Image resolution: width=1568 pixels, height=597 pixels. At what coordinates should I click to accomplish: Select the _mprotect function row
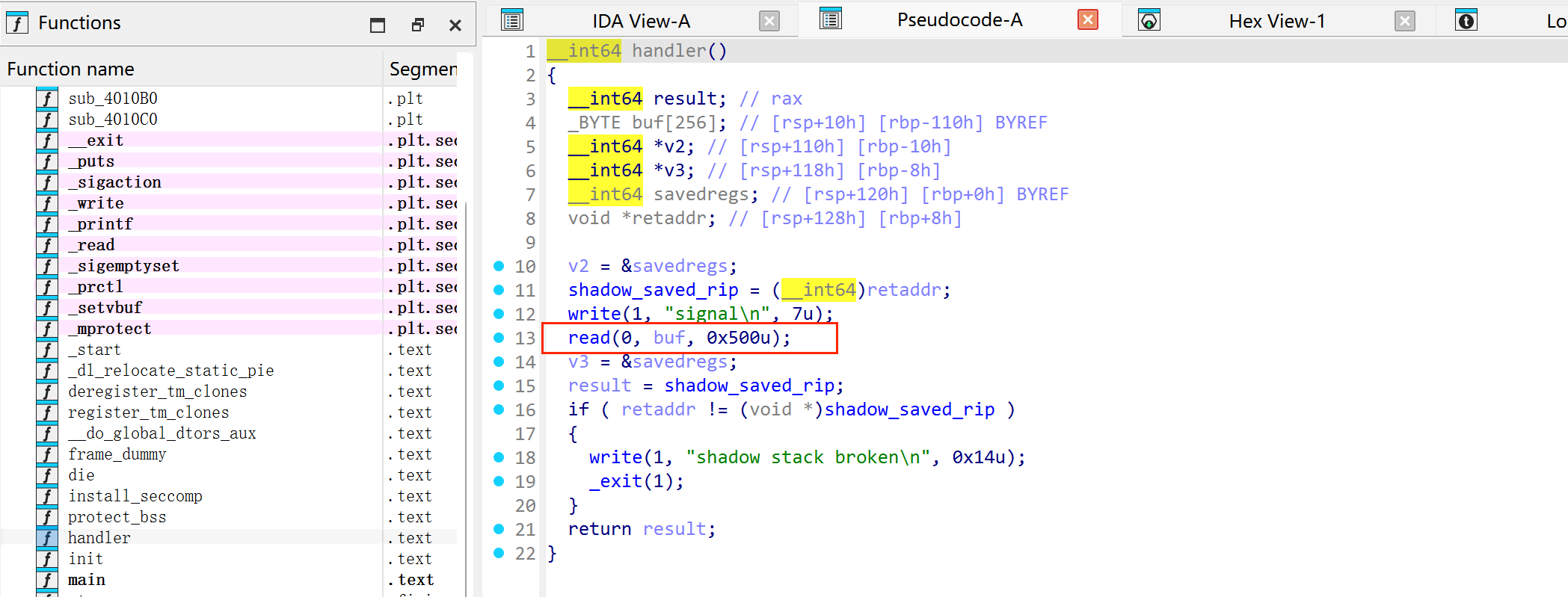(229, 329)
